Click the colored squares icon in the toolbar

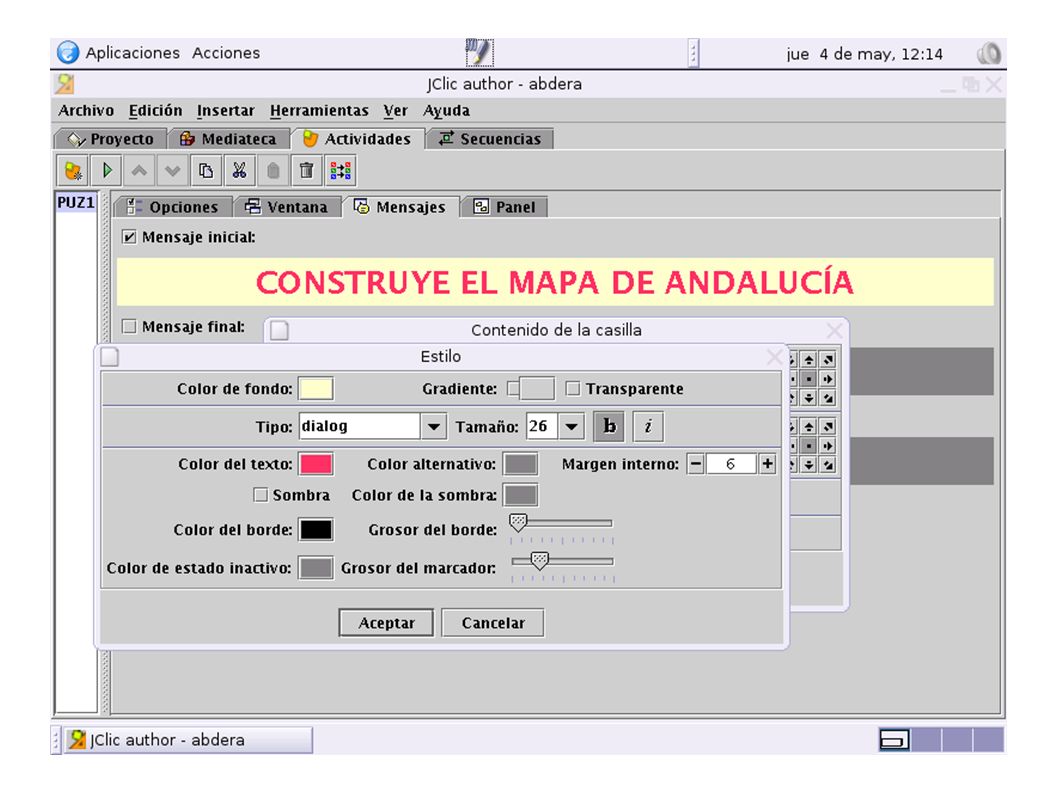click(x=340, y=171)
